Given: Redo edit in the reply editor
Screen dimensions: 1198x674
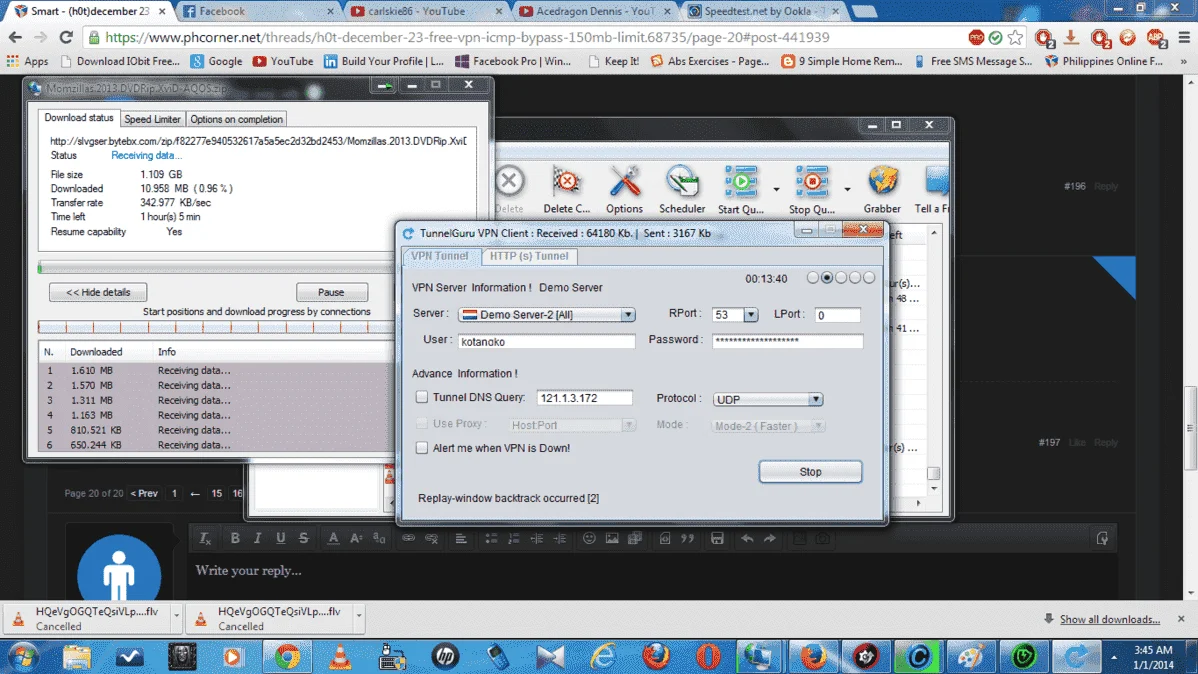Looking at the screenshot, I should [x=770, y=538].
